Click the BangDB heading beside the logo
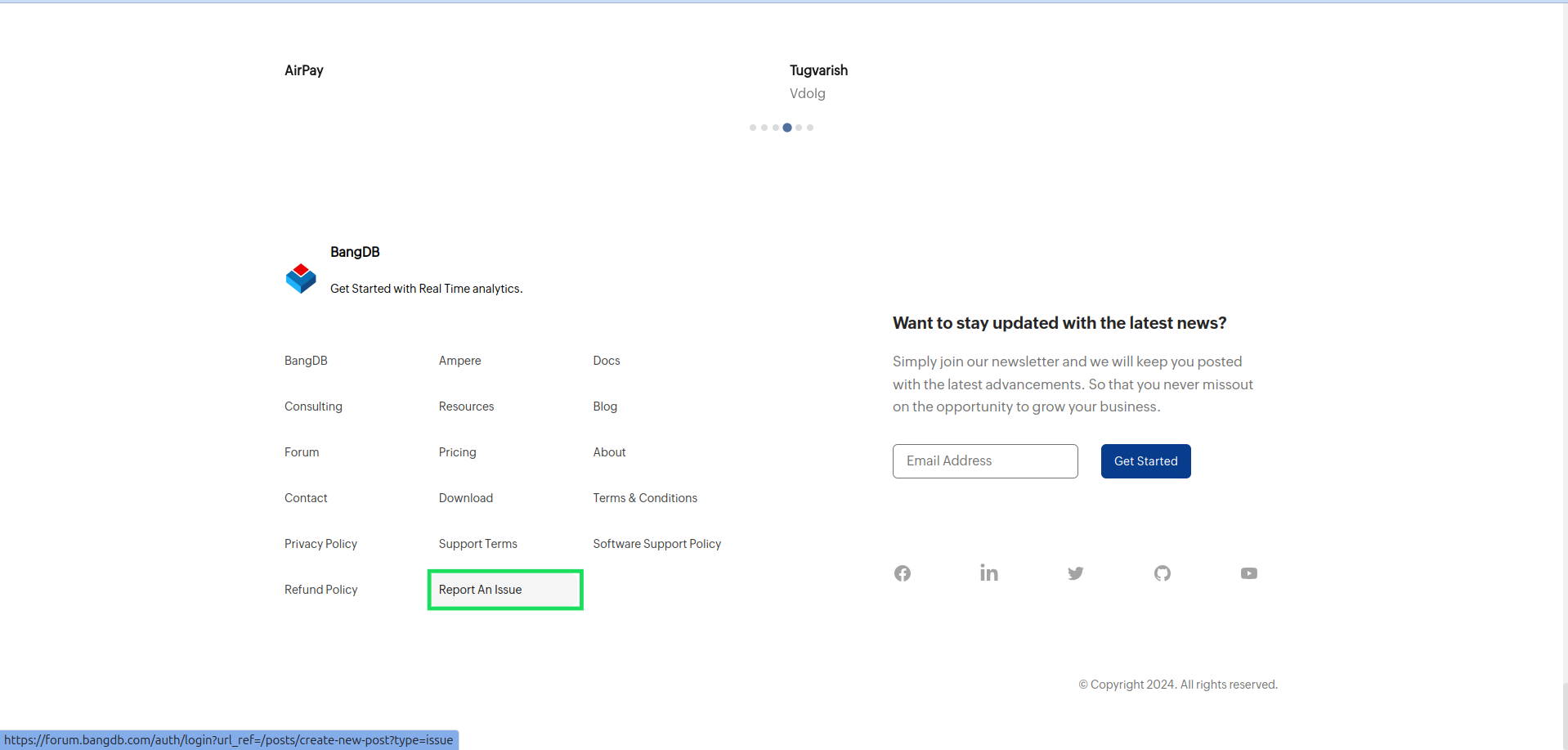This screenshot has width=1568, height=750. coord(355,252)
